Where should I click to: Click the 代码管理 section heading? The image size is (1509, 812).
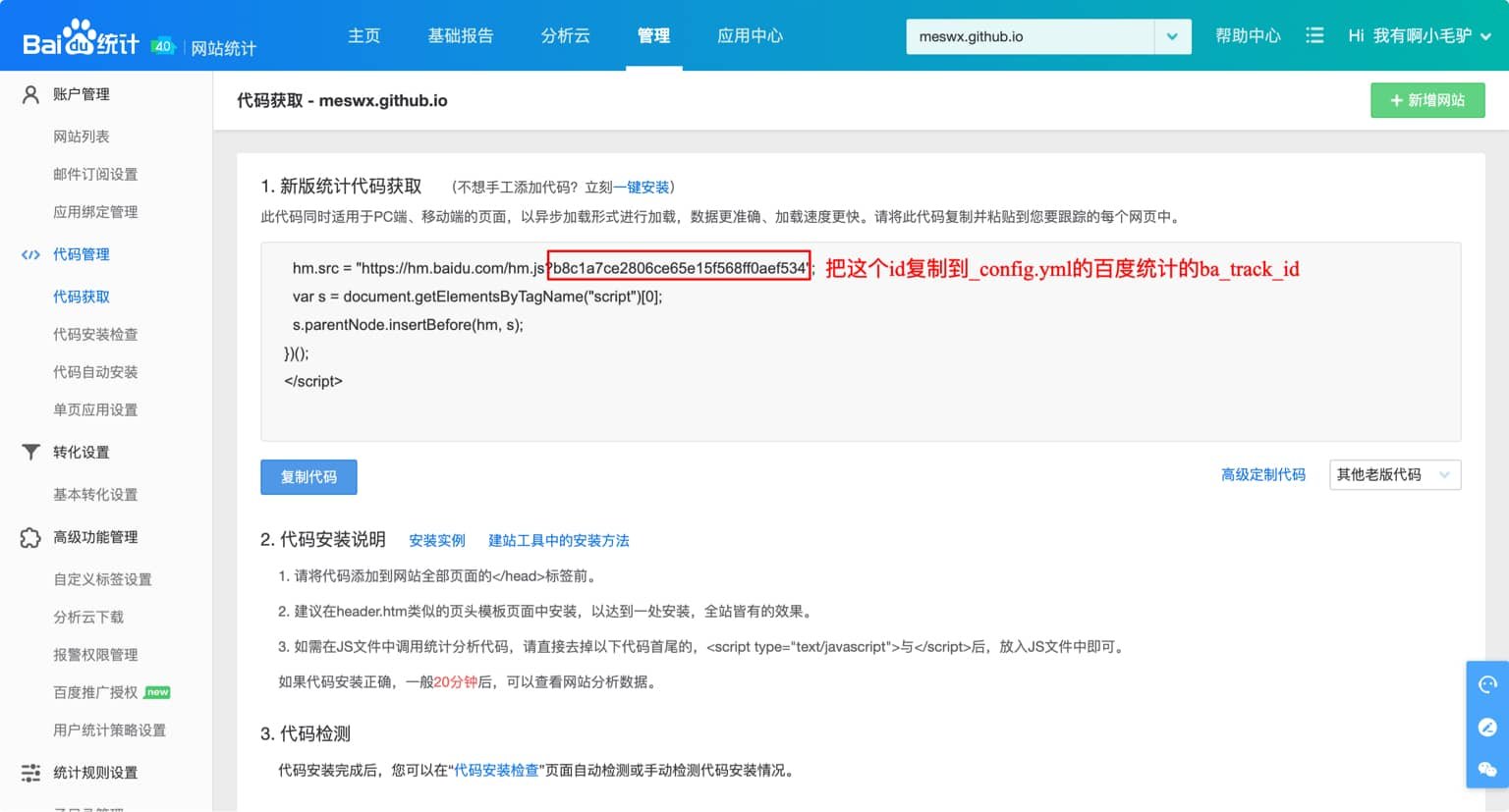82,254
